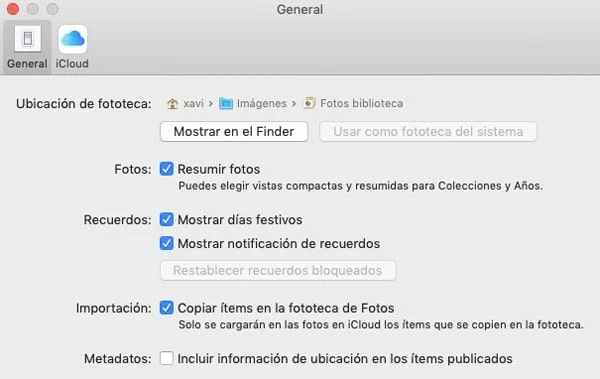The height and width of the screenshot is (379, 600).
Task: Enable Incluir información de ubicación checkbox
Action: pos(166,358)
